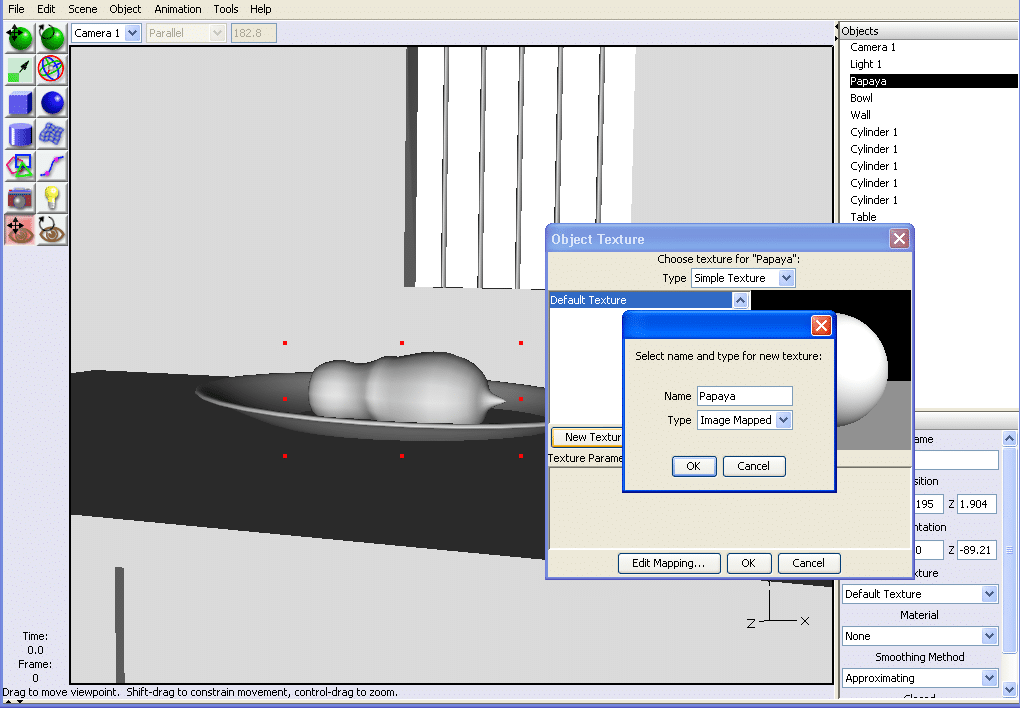The width and height of the screenshot is (1020, 708).
Task: Choose the Create Cube tool
Action: coord(20,102)
